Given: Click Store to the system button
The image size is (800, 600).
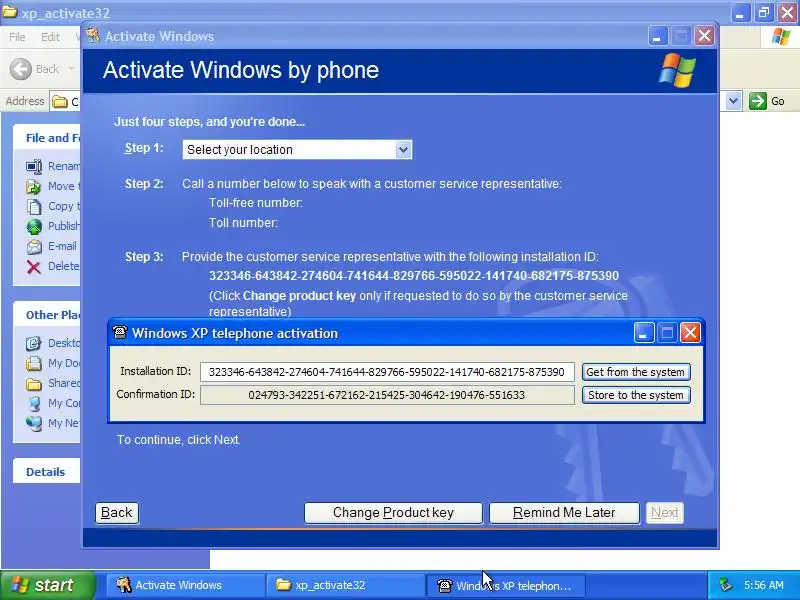Looking at the screenshot, I should point(636,395).
